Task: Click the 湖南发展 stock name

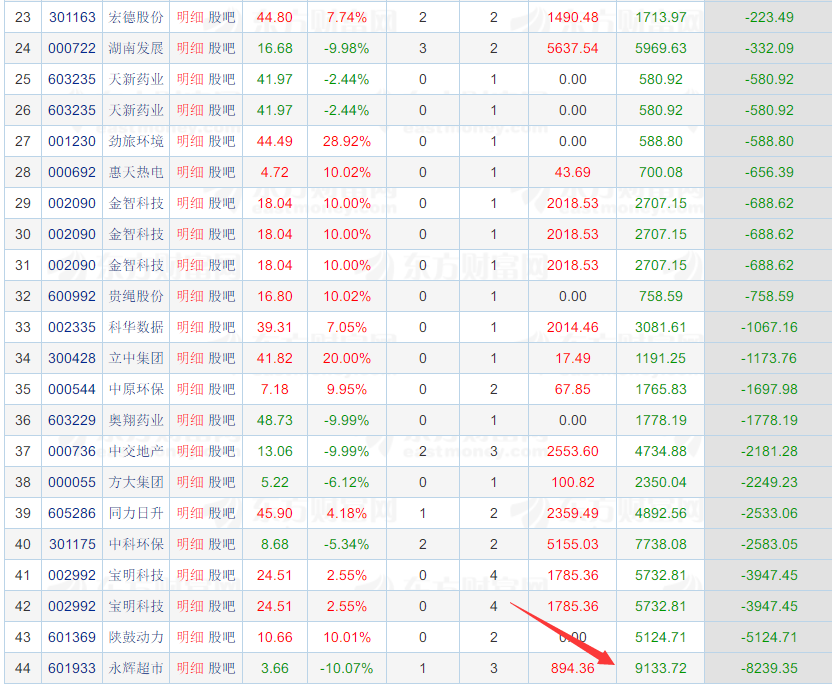Action: [136, 48]
